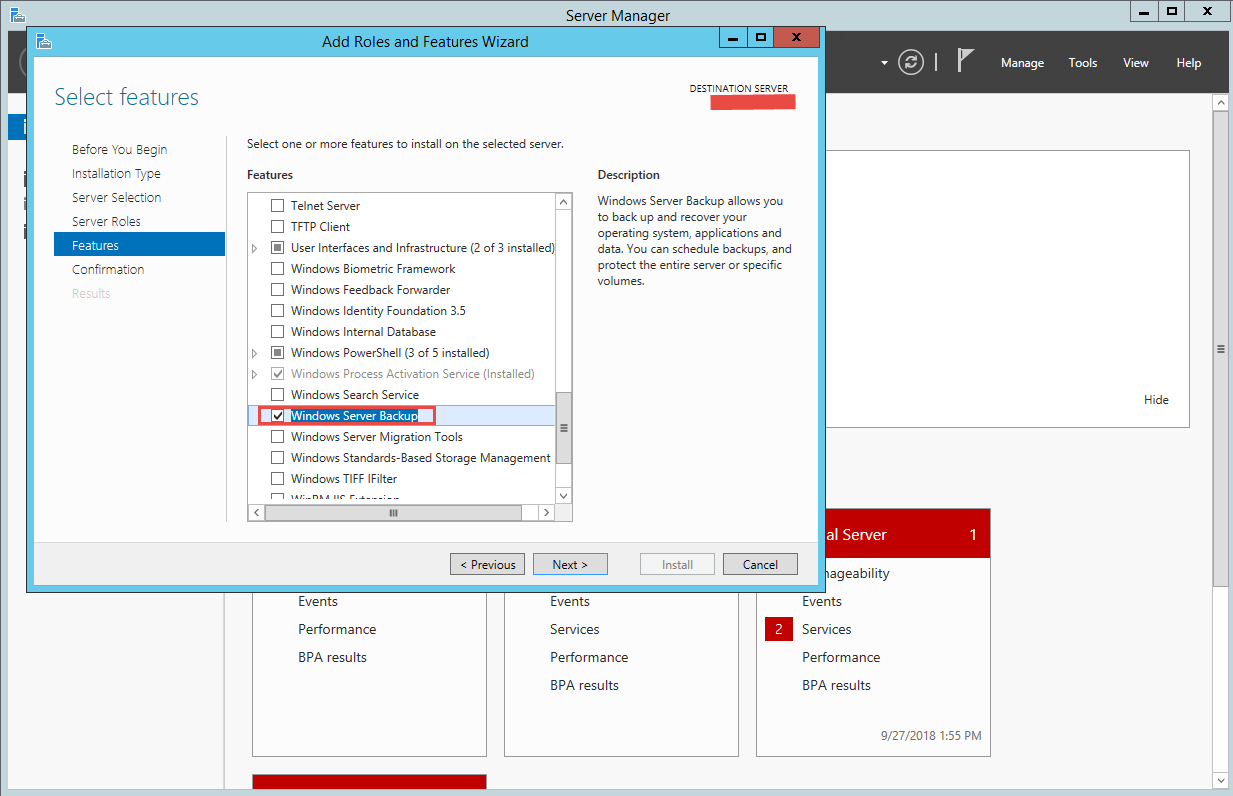Click the features list scroll up arrow
Viewport: 1233px width, 796px height.
[564, 202]
